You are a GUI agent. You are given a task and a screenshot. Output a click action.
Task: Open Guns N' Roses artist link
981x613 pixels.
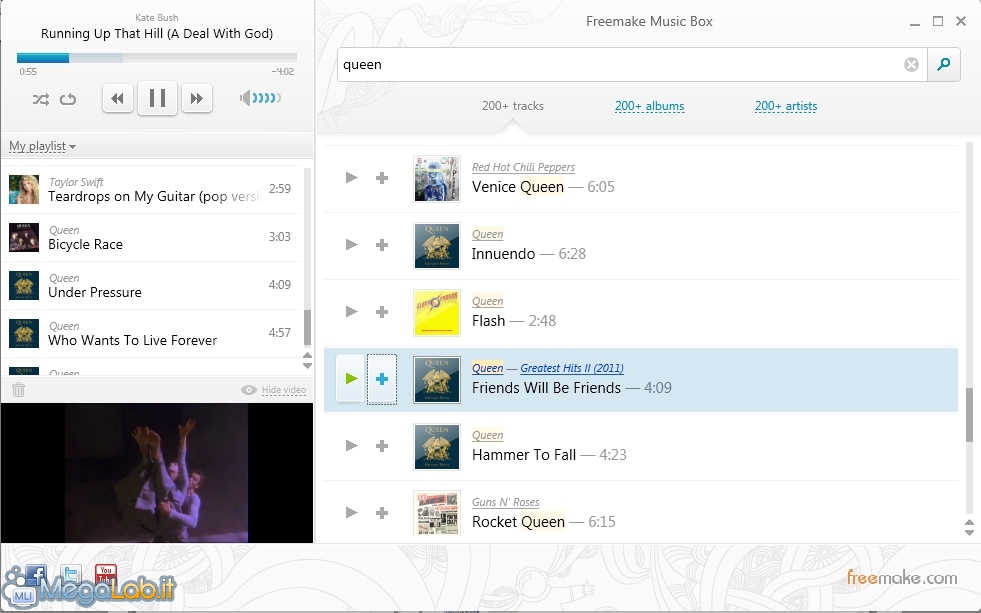[x=506, y=502]
